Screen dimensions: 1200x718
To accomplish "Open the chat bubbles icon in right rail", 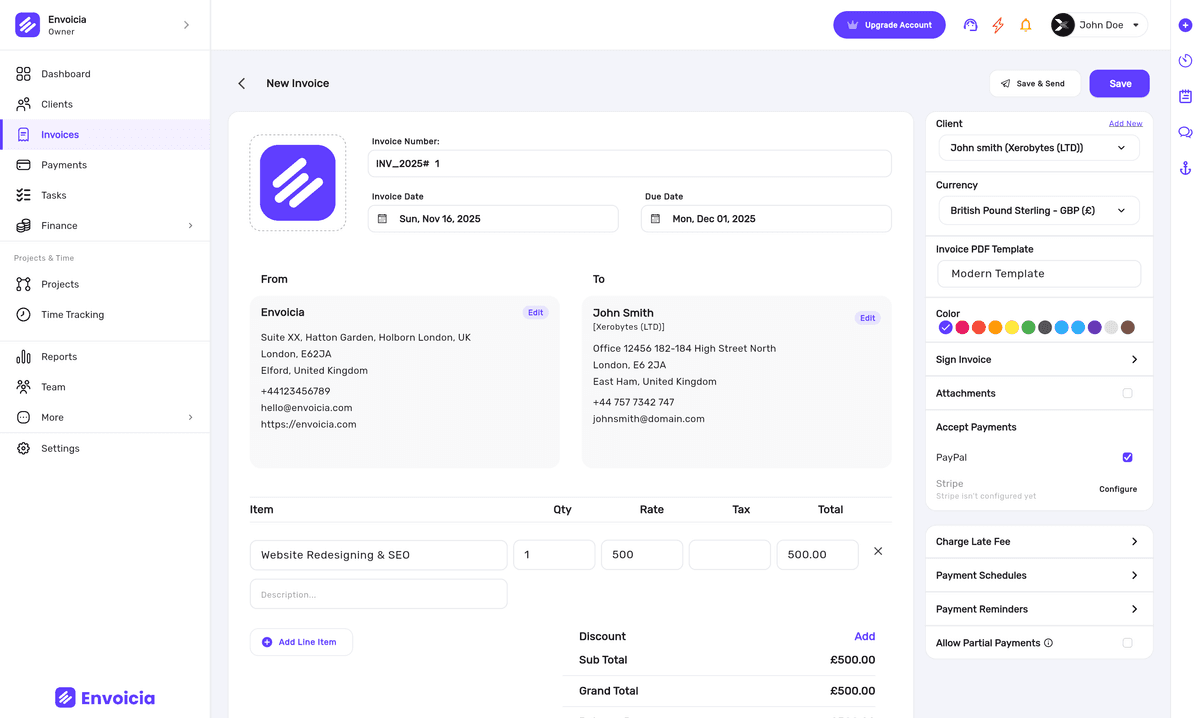I will [x=1185, y=132].
